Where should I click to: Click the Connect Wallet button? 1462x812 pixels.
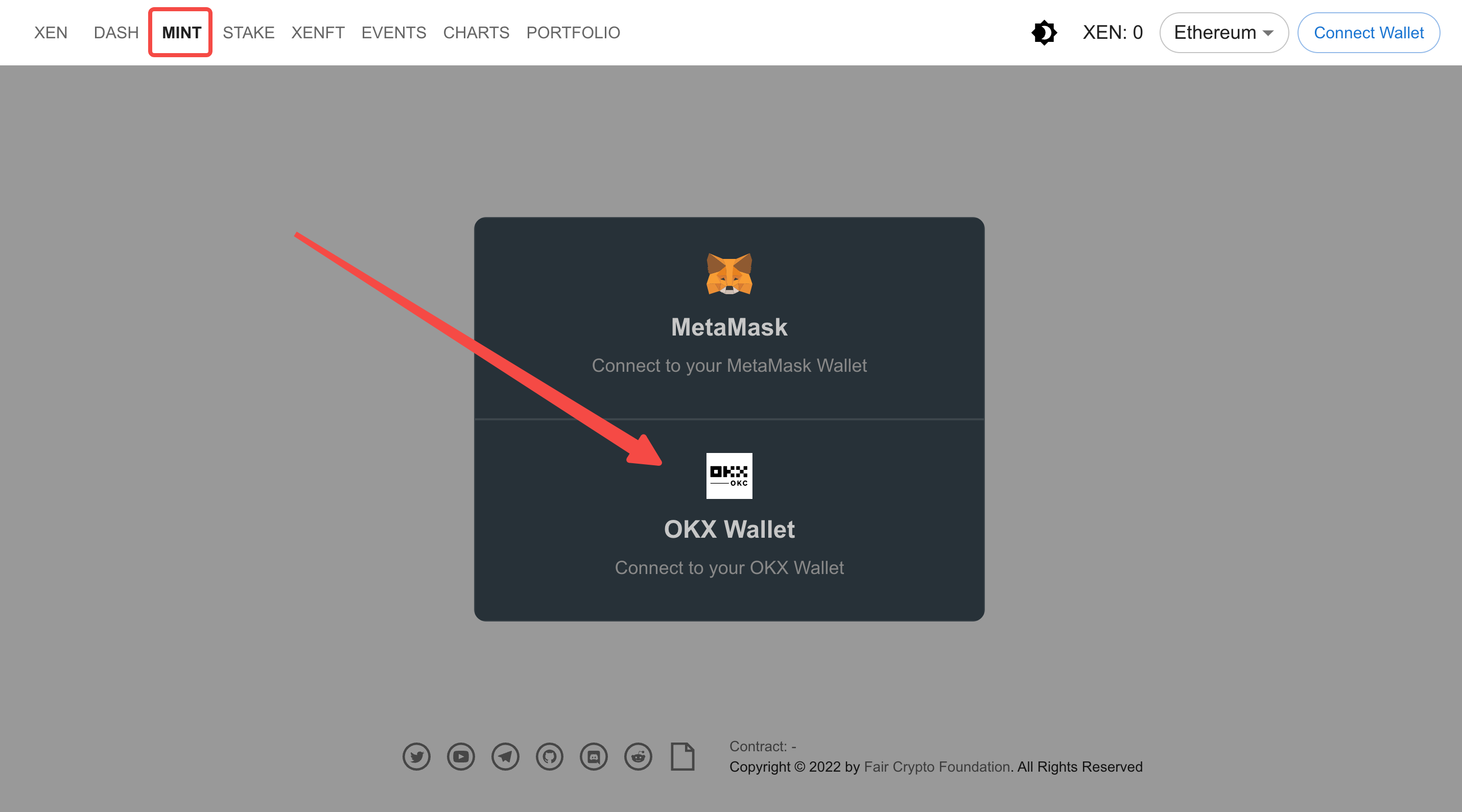1369,32
